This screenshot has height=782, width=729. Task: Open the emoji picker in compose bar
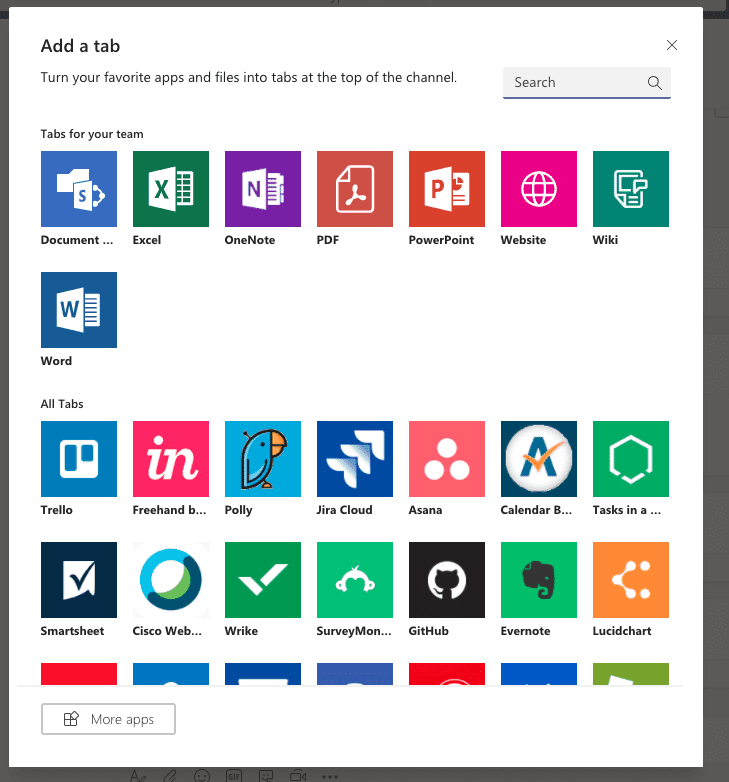[x=202, y=776]
